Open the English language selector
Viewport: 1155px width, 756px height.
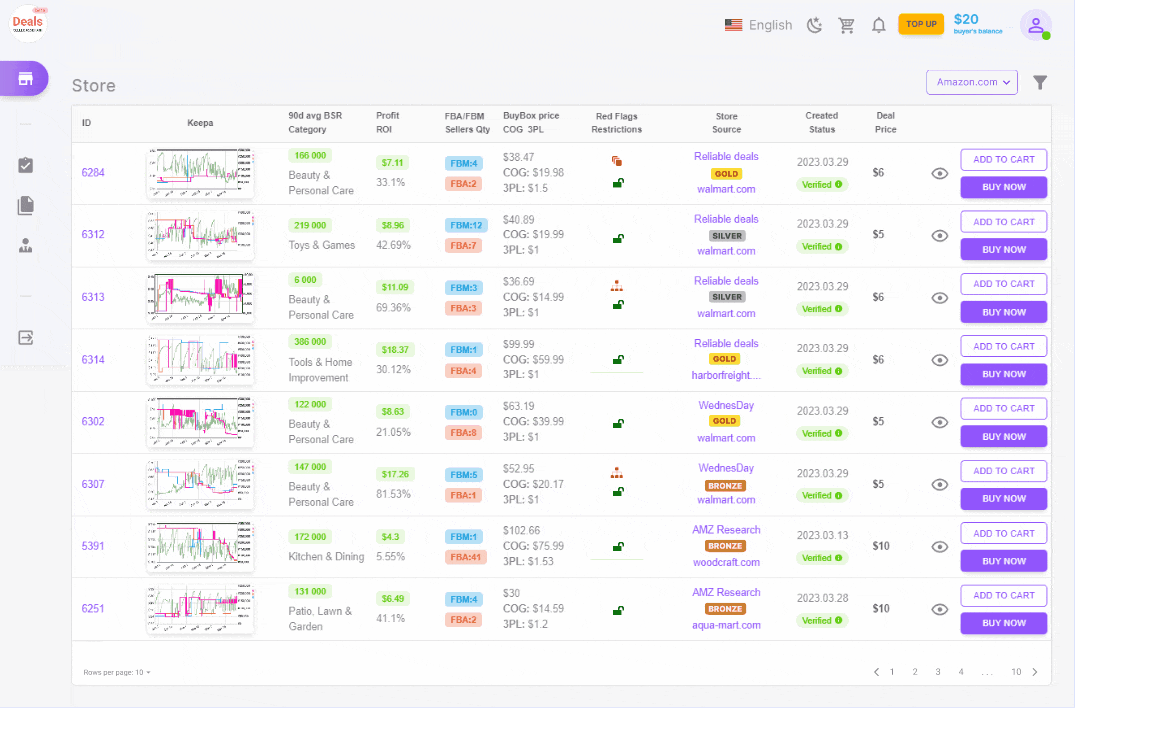(770, 25)
